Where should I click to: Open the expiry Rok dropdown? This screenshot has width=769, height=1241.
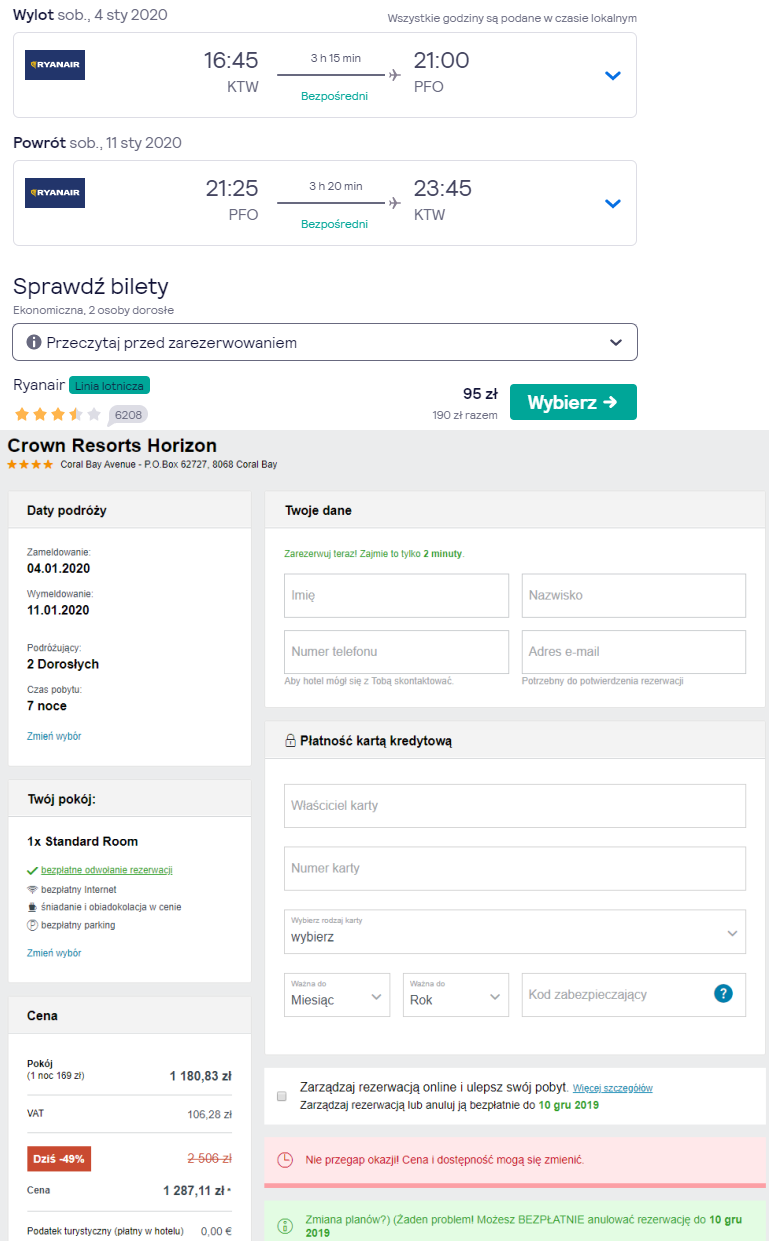(455, 995)
